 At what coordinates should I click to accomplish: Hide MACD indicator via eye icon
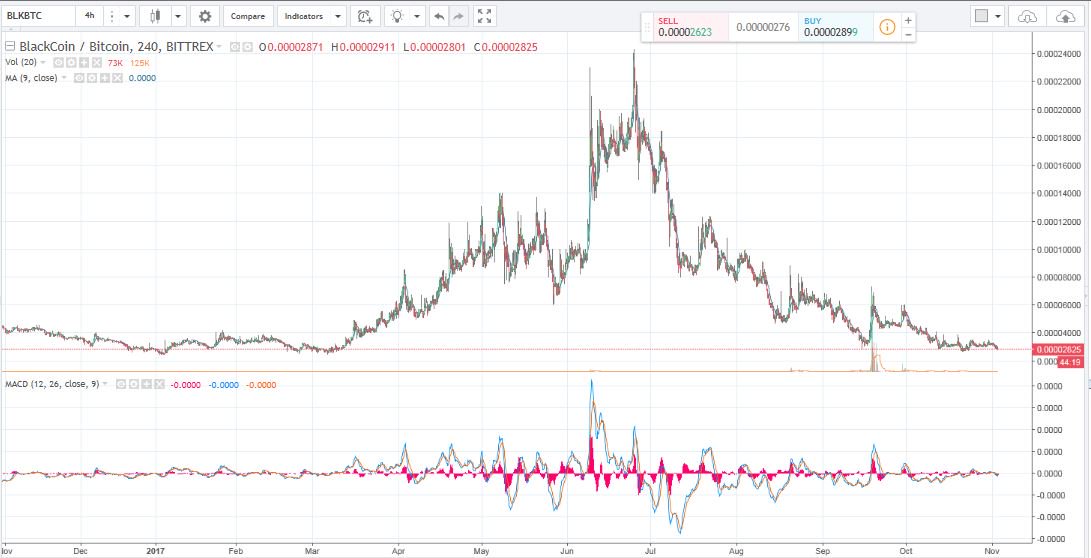[x=121, y=384]
